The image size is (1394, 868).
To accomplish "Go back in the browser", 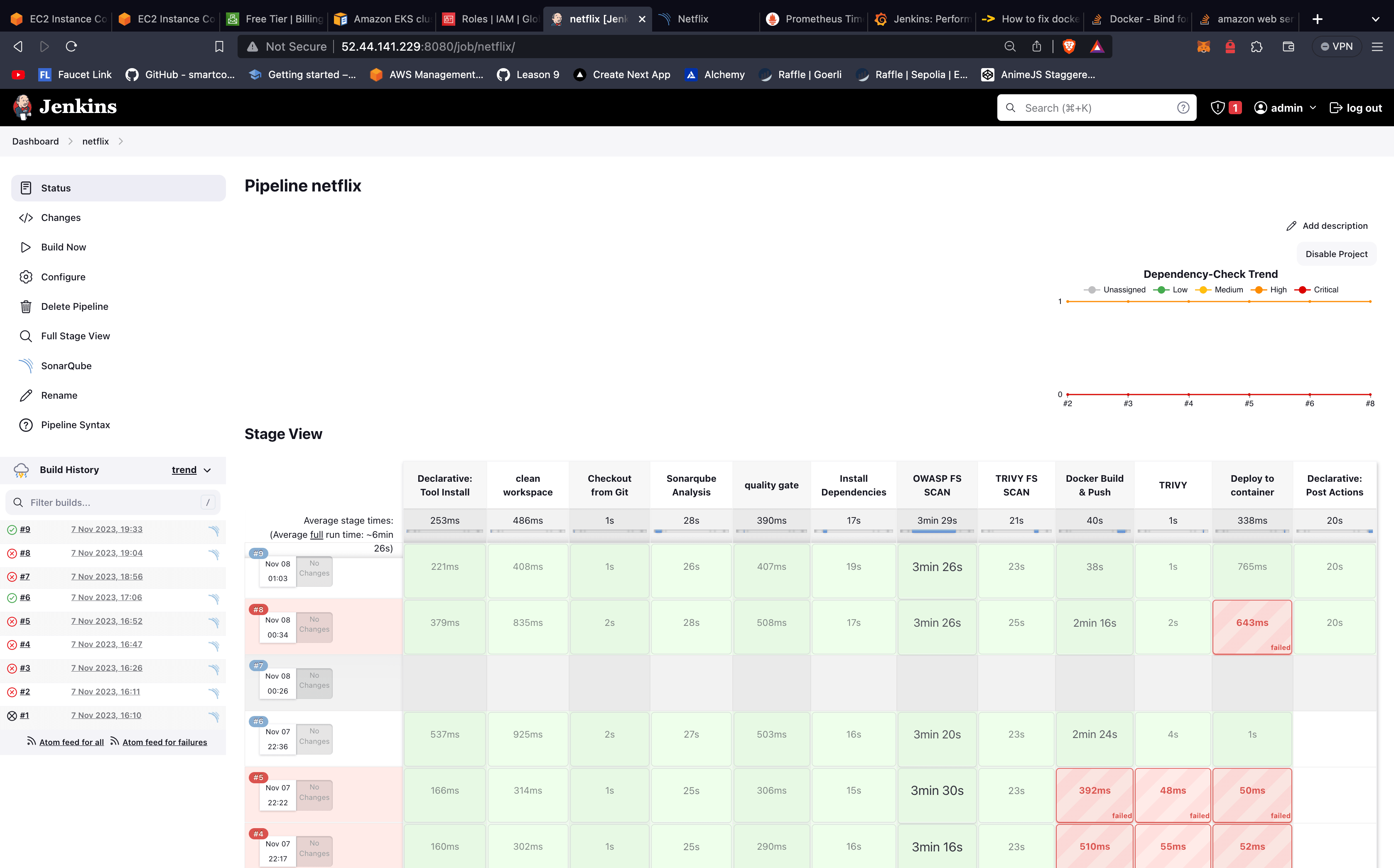I will tap(18, 47).
